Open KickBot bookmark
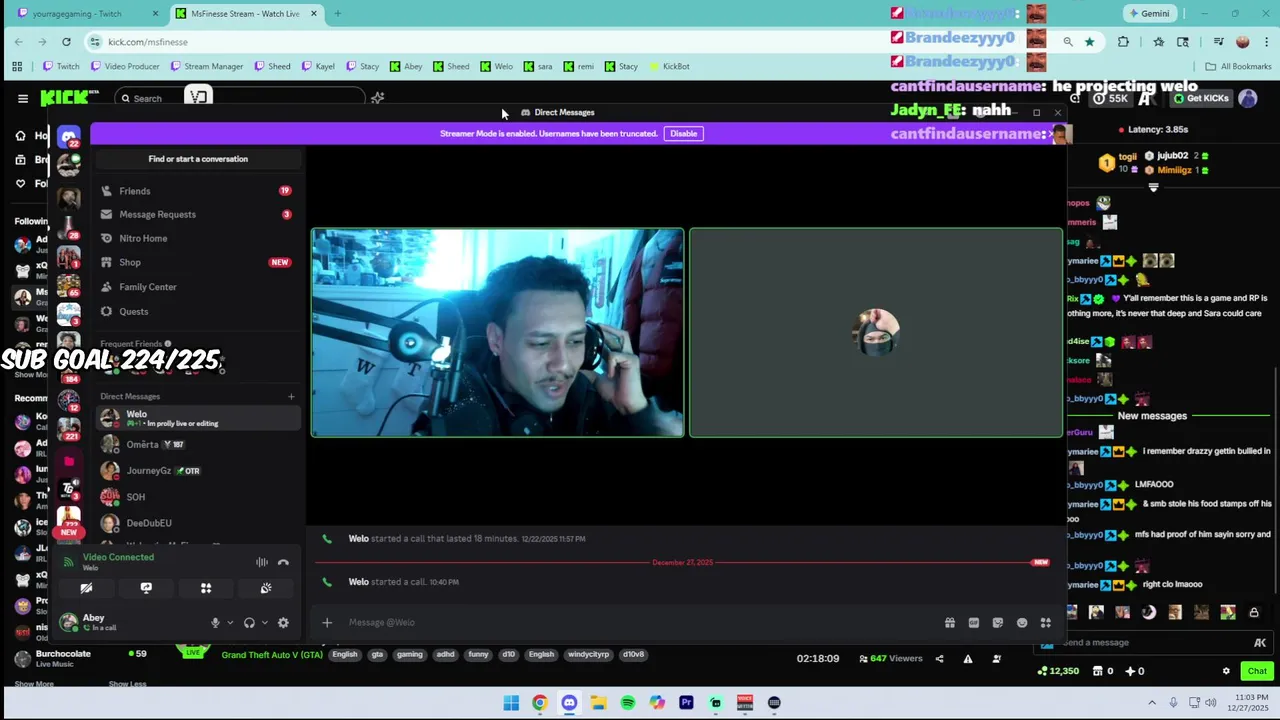 tap(669, 66)
